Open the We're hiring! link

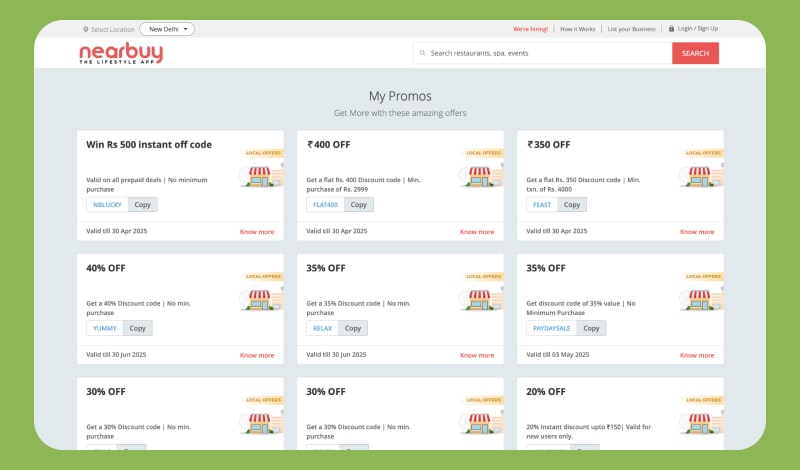[531, 29]
